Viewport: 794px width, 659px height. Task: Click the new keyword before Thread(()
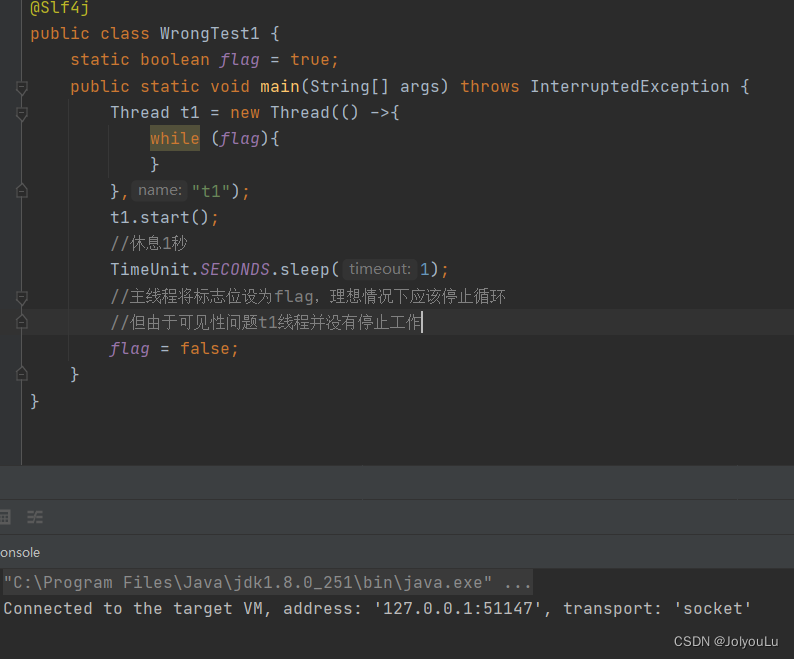pyautogui.click(x=245, y=112)
